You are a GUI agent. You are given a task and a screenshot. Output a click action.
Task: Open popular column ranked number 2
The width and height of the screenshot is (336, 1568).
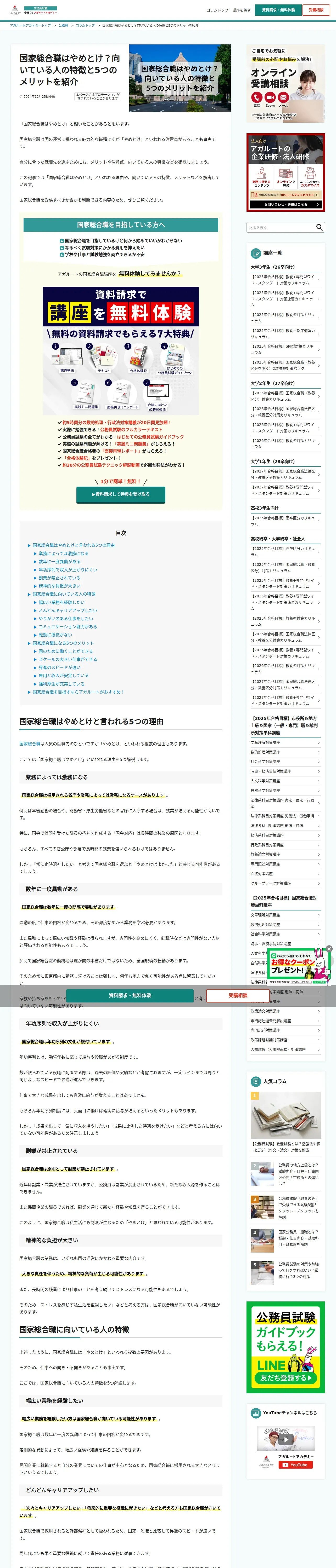click(x=285, y=1174)
